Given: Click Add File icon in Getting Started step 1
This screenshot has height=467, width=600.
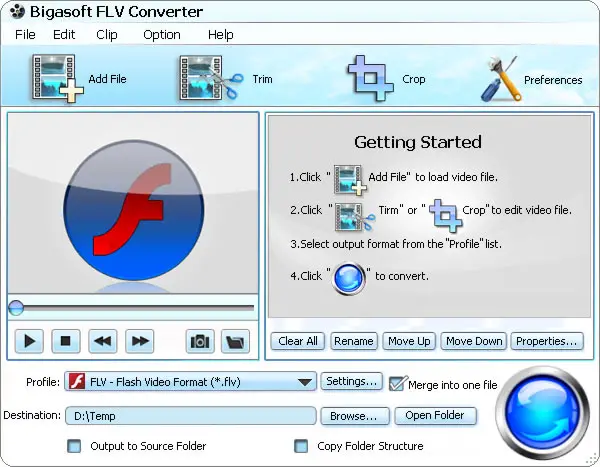Looking at the screenshot, I should click(x=350, y=179).
